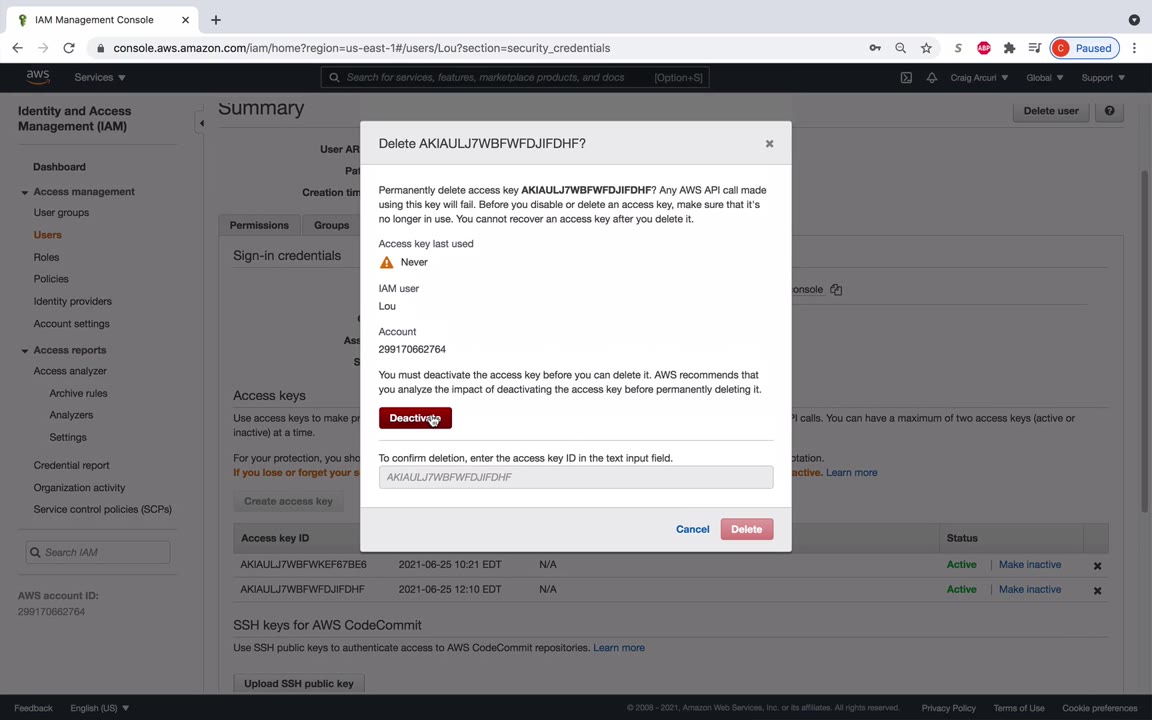Open the Craig Arcuri account dropdown
This screenshot has width=1152, height=720.
(x=979, y=77)
